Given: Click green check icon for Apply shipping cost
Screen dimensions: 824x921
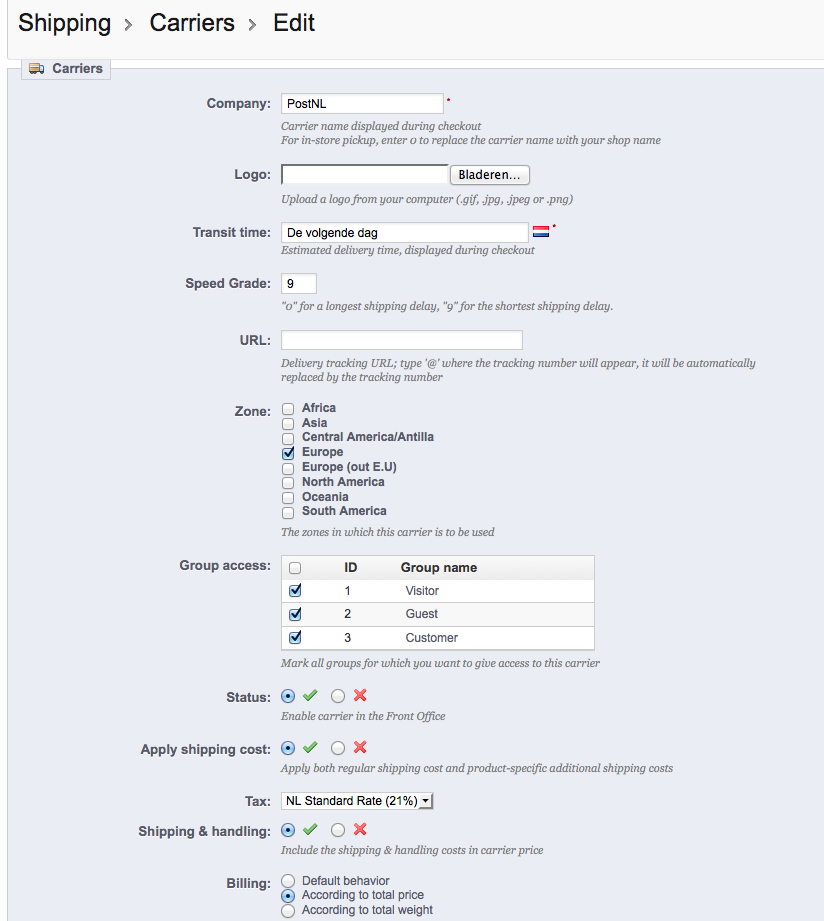Looking at the screenshot, I should (310, 748).
